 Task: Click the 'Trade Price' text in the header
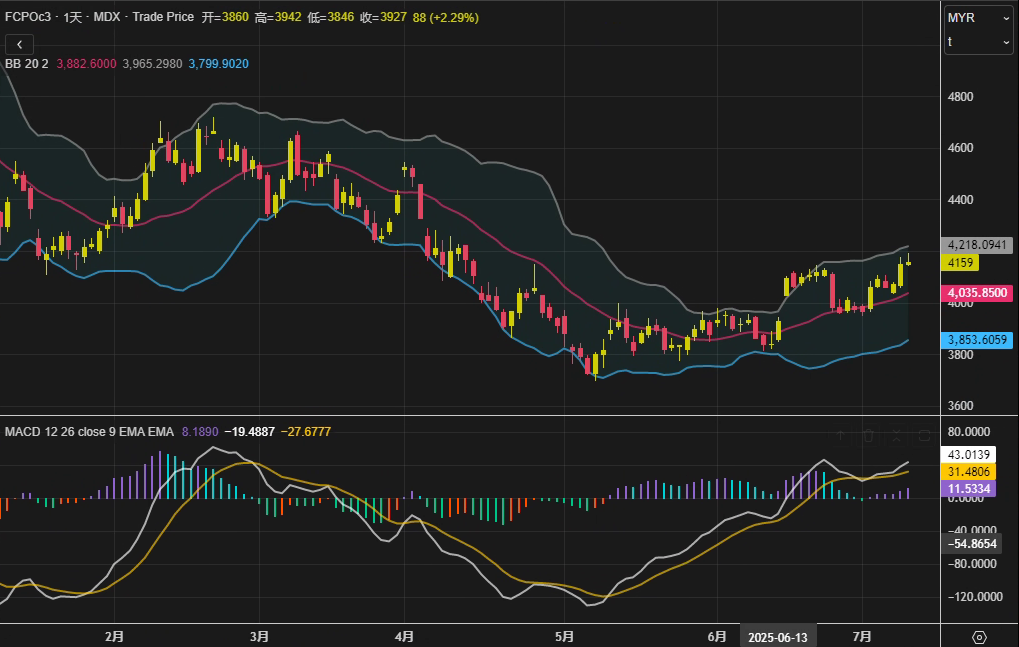click(163, 17)
